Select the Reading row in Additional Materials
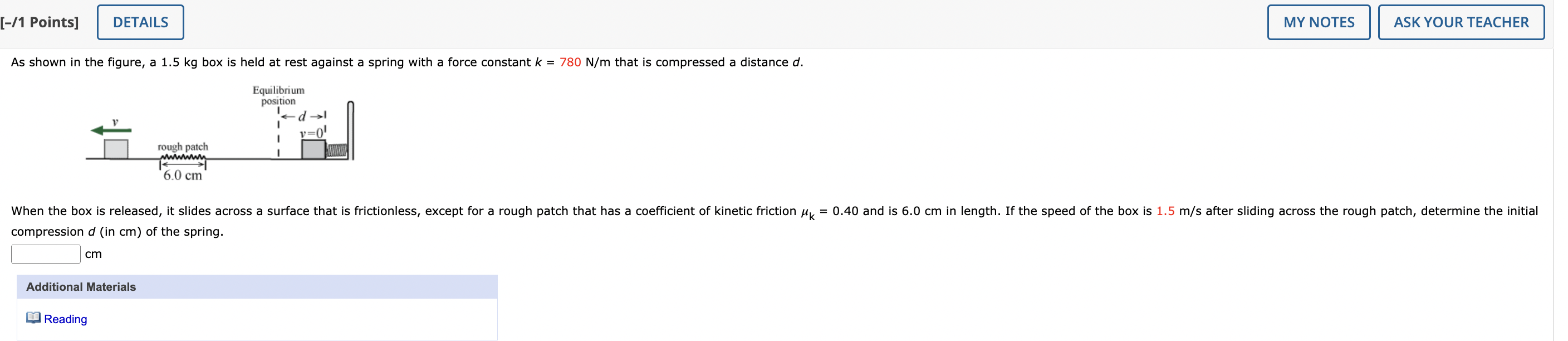The height and width of the screenshot is (341, 1568). (256, 319)
